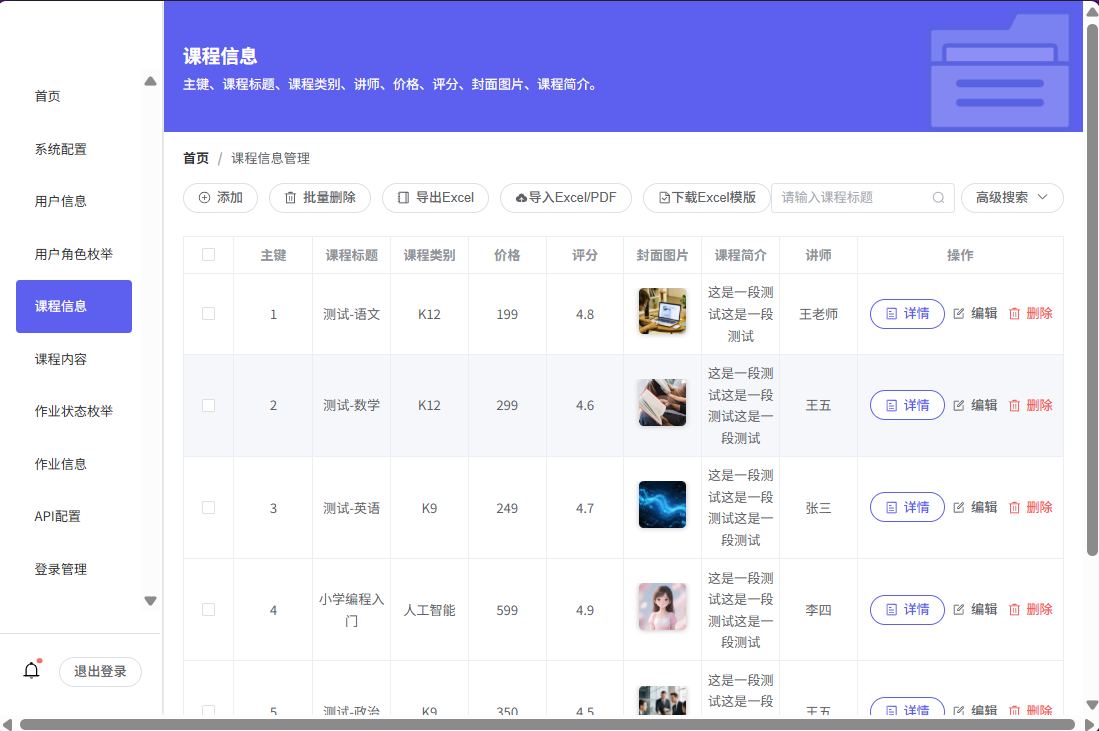Image resolution: width=1099 pixels, height=731 pixels.
Task: Click the 下载Excel模版 download button
Action: (x=706, y=198)
